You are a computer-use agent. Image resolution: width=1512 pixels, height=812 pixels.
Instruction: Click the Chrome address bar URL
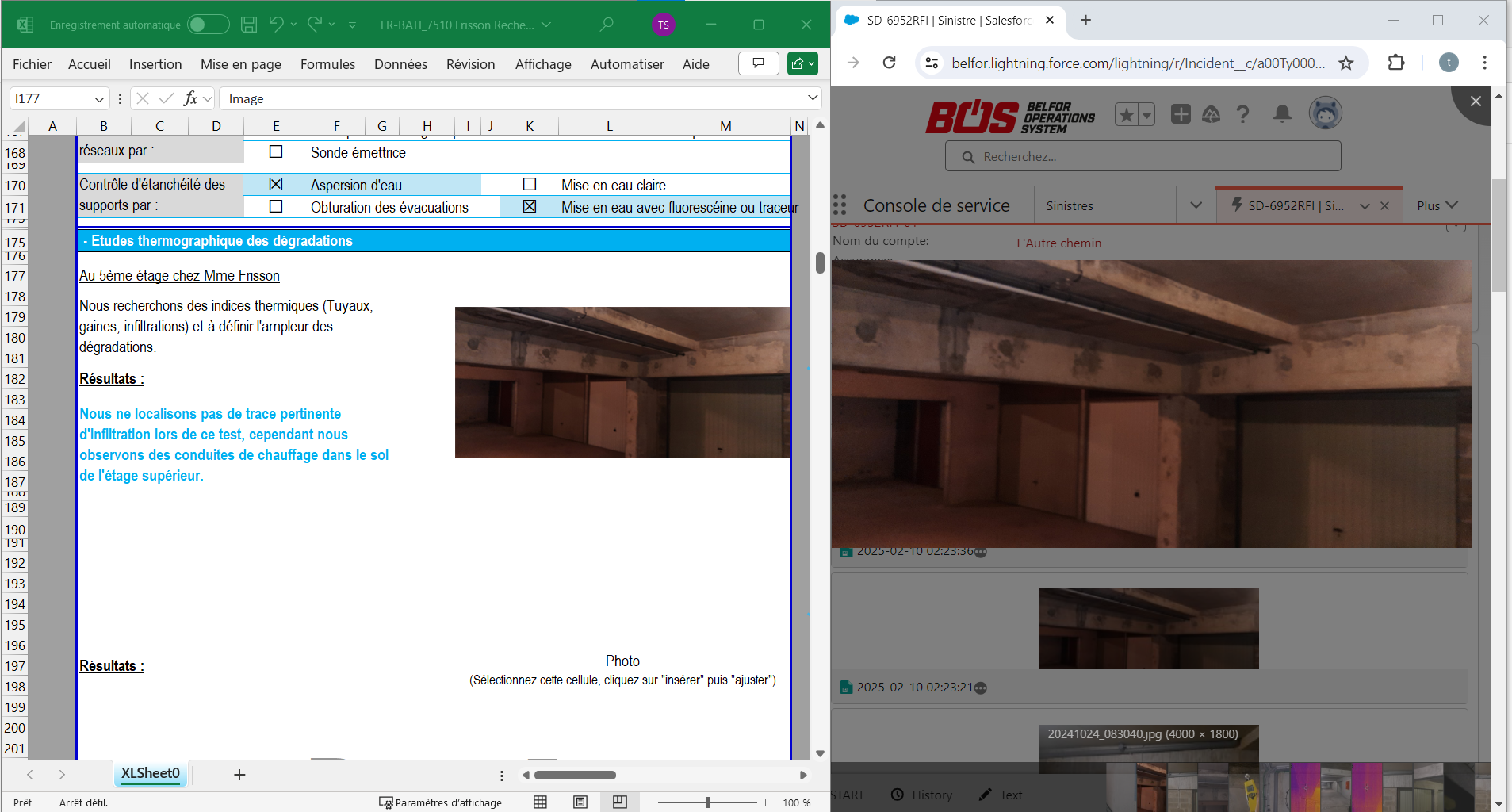point(1138,63)
